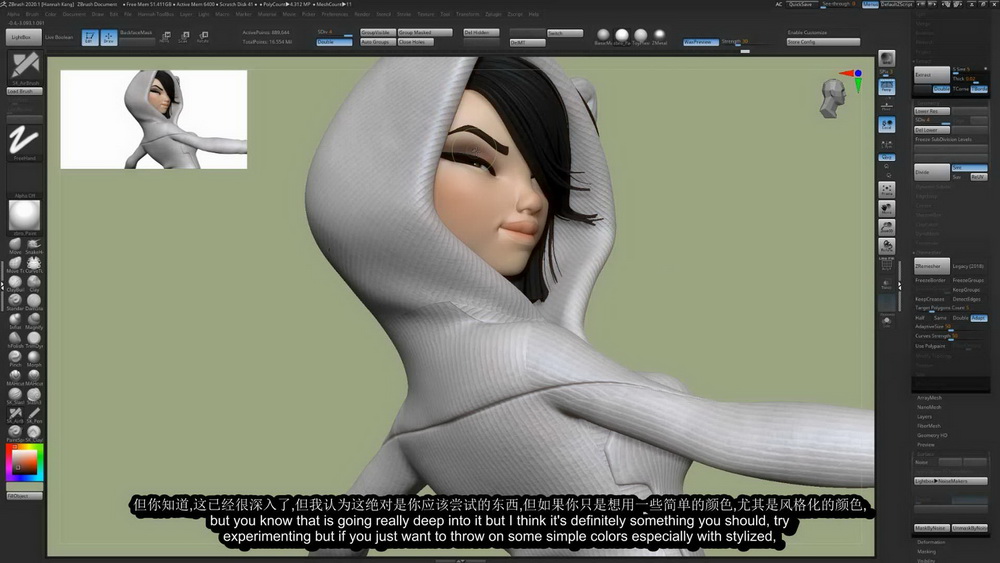Open the Preferences menu
Image resolution: width=1000 pixels, height=563 pixels.
pos(335,14)
